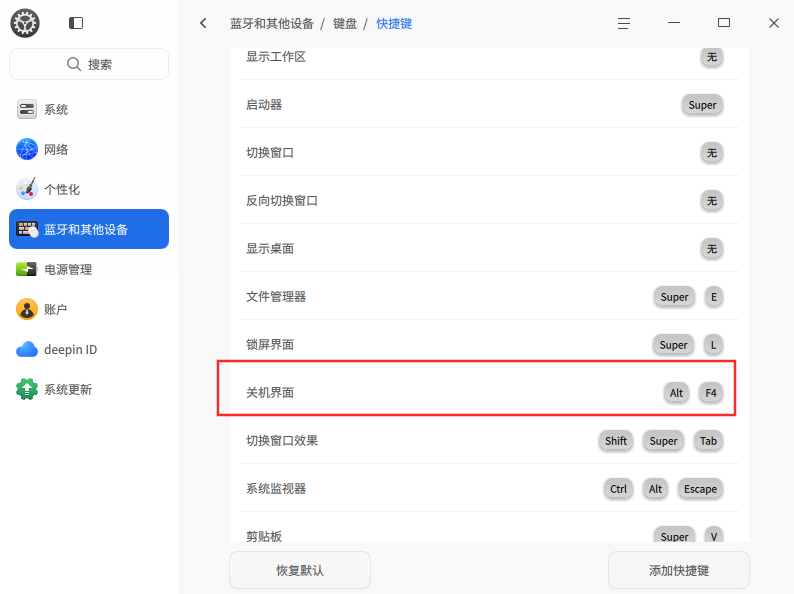
Task: Click the deepin ID cloud icon
Action: pyautogui.click(x=27, y=349)
